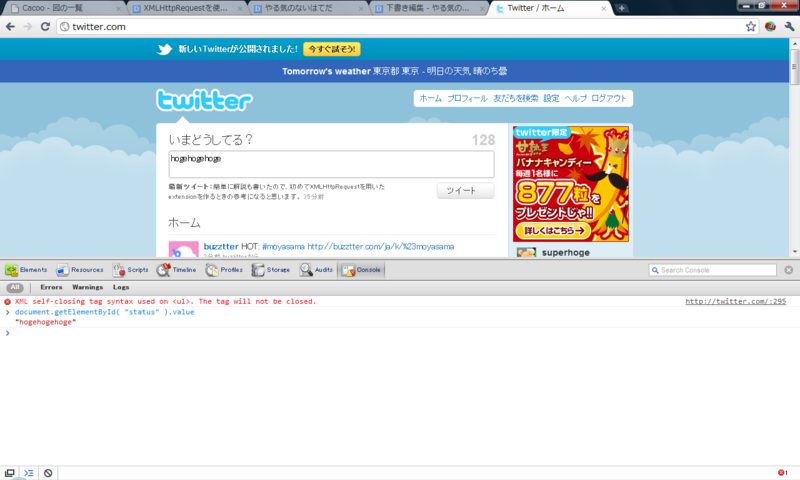
Task: Clear console log with the circle-slash icon
Action: click(x=48, y=473)
